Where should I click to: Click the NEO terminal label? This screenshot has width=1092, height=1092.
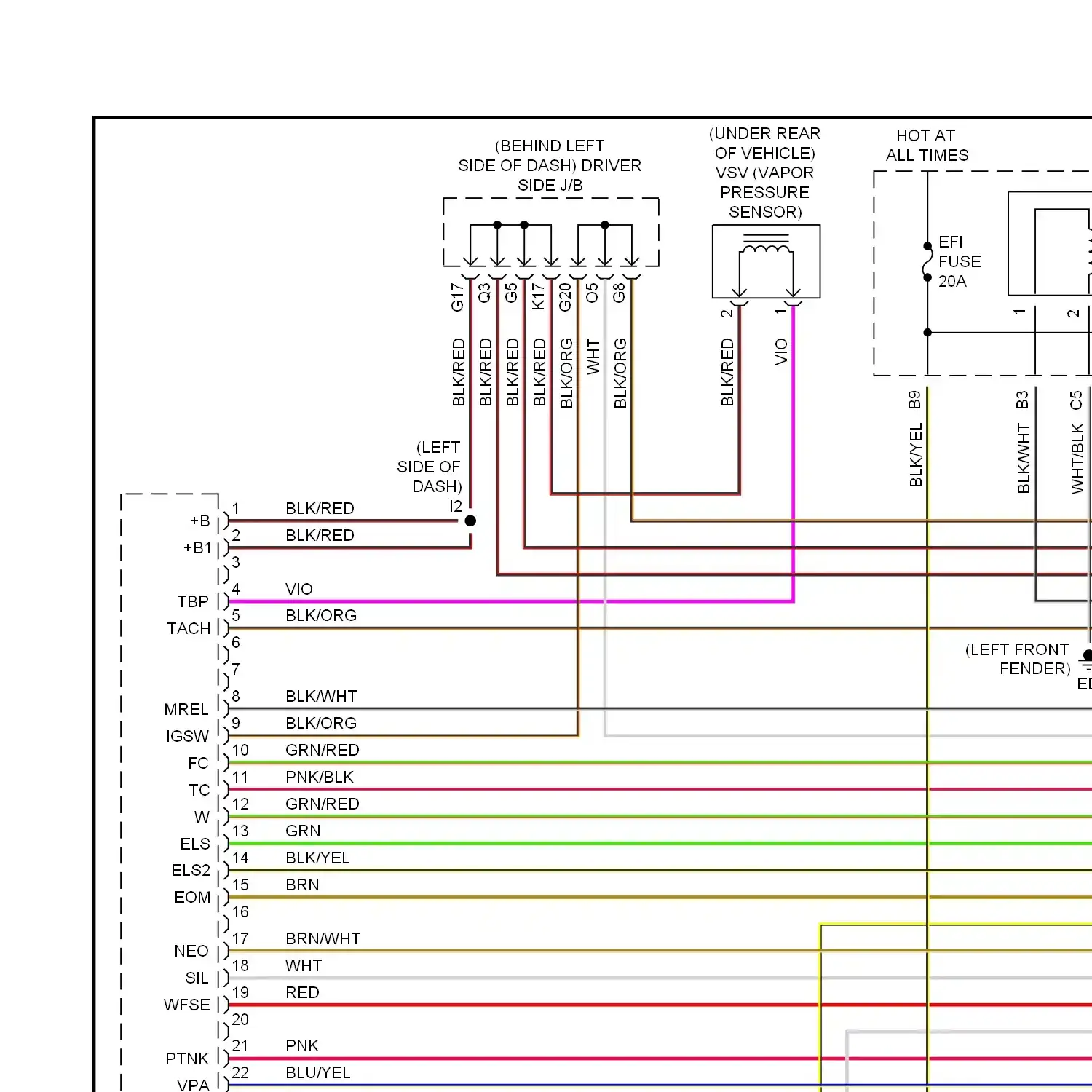pyautogui.click(x=191, y=951)
